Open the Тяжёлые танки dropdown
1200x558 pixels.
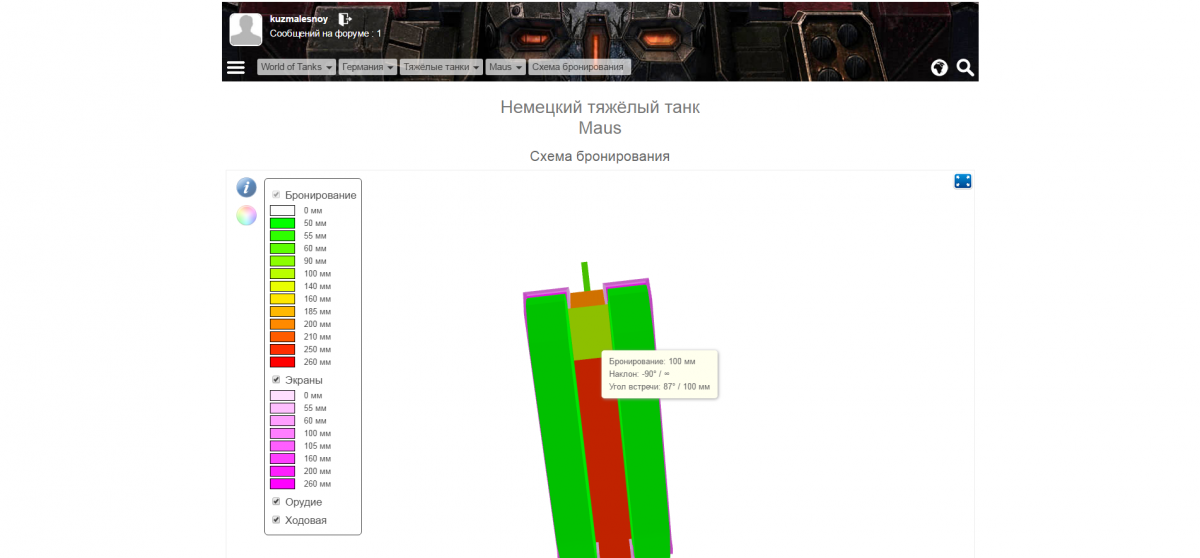pos(441,67)
